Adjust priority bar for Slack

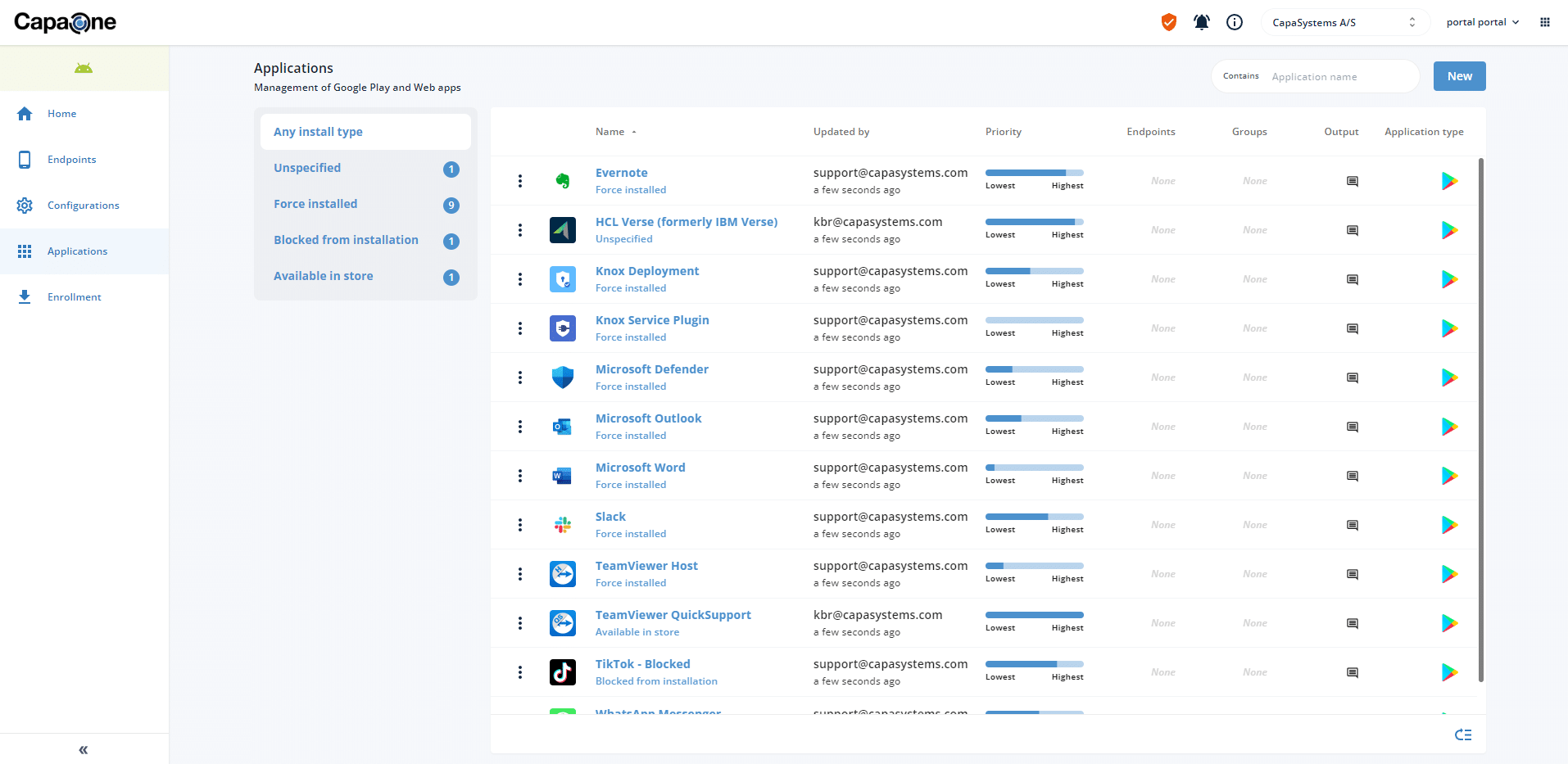click(1034, 517)
